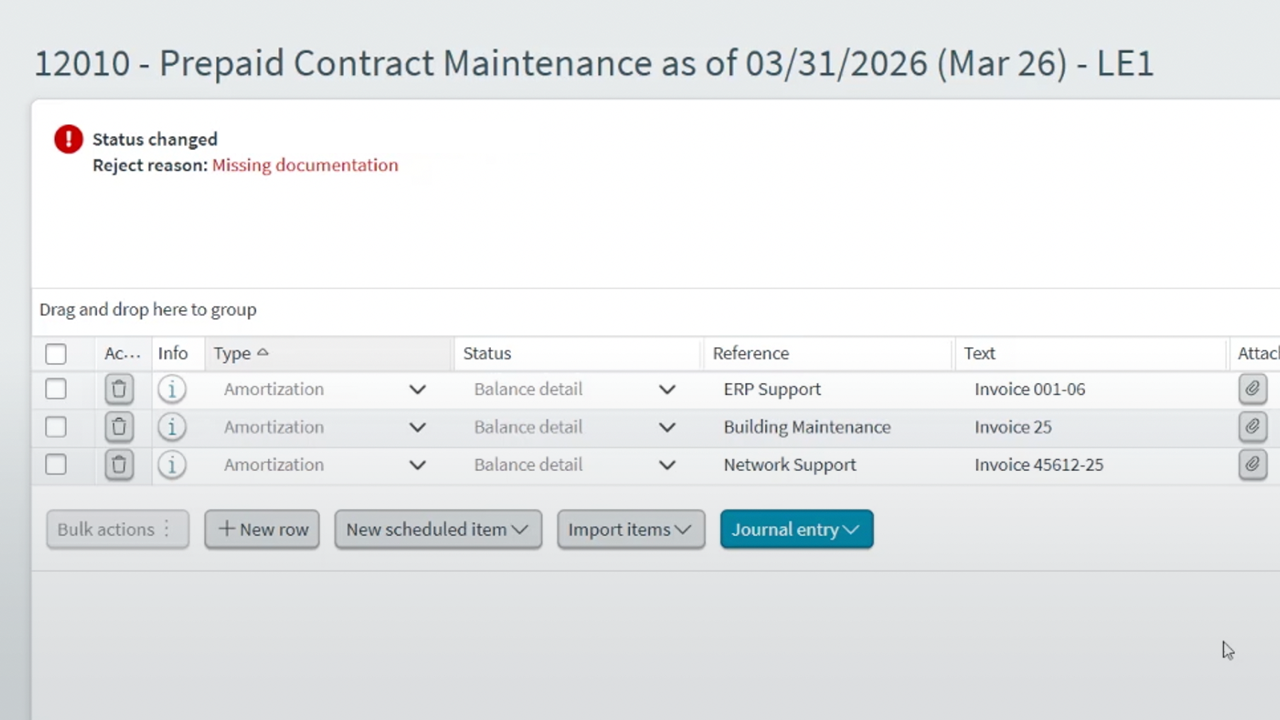Click the Reference column header
This screenshot has height=720, width=1280.
(x=751, y=353)
